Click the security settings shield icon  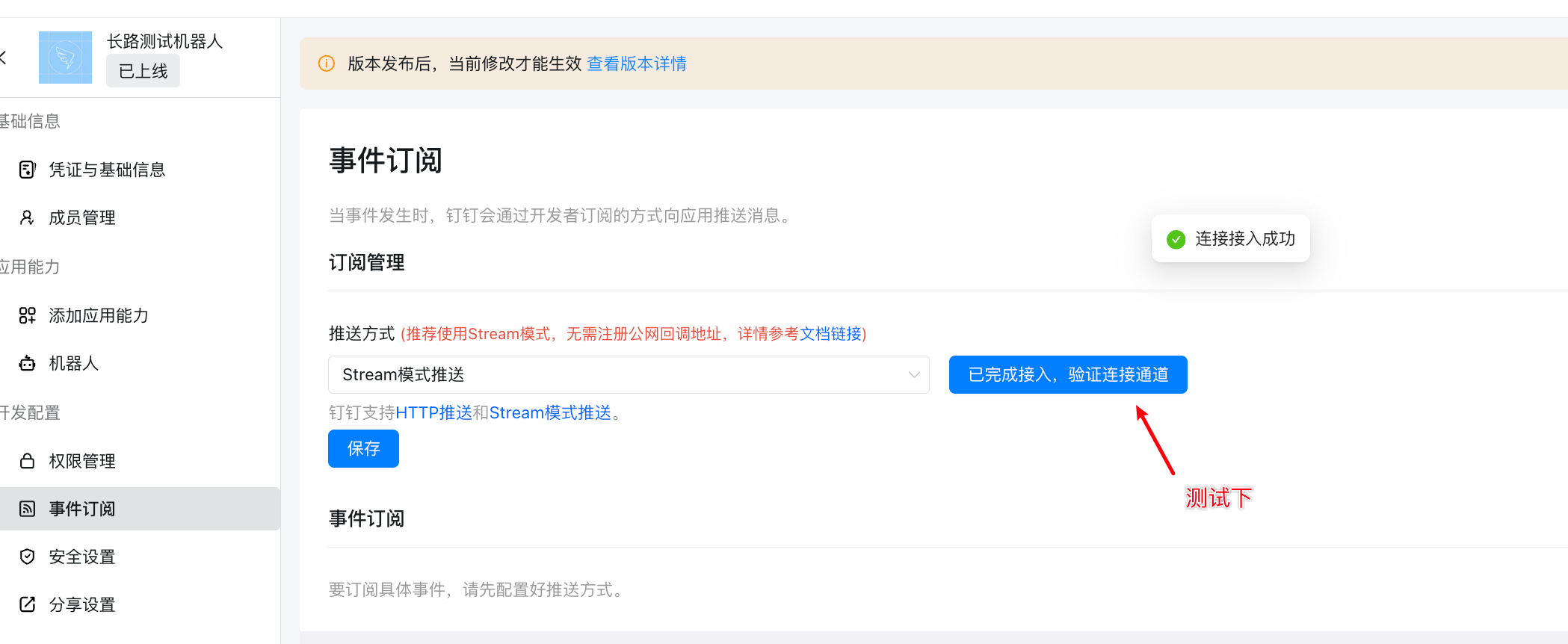[27, 557]
